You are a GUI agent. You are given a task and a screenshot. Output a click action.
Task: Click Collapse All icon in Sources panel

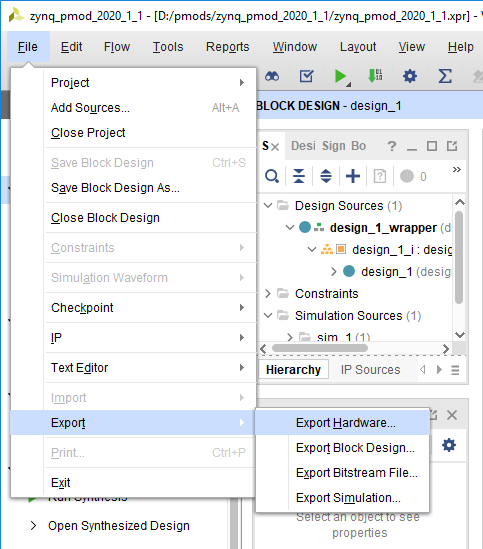(299, 176)
